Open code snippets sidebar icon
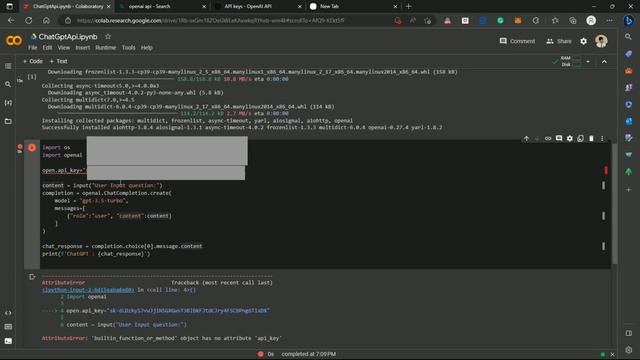The height and width of the screenshot is (360, 640). [8, 313]
